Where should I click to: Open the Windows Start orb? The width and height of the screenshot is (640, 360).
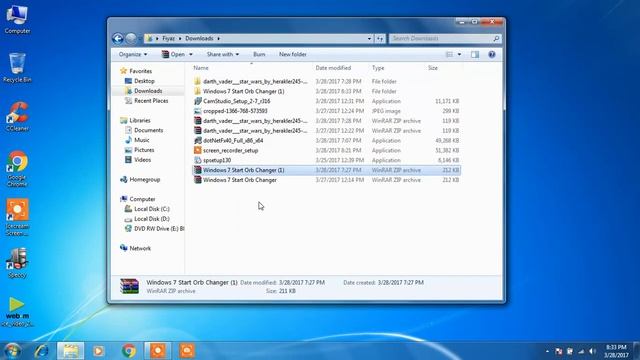12,351
